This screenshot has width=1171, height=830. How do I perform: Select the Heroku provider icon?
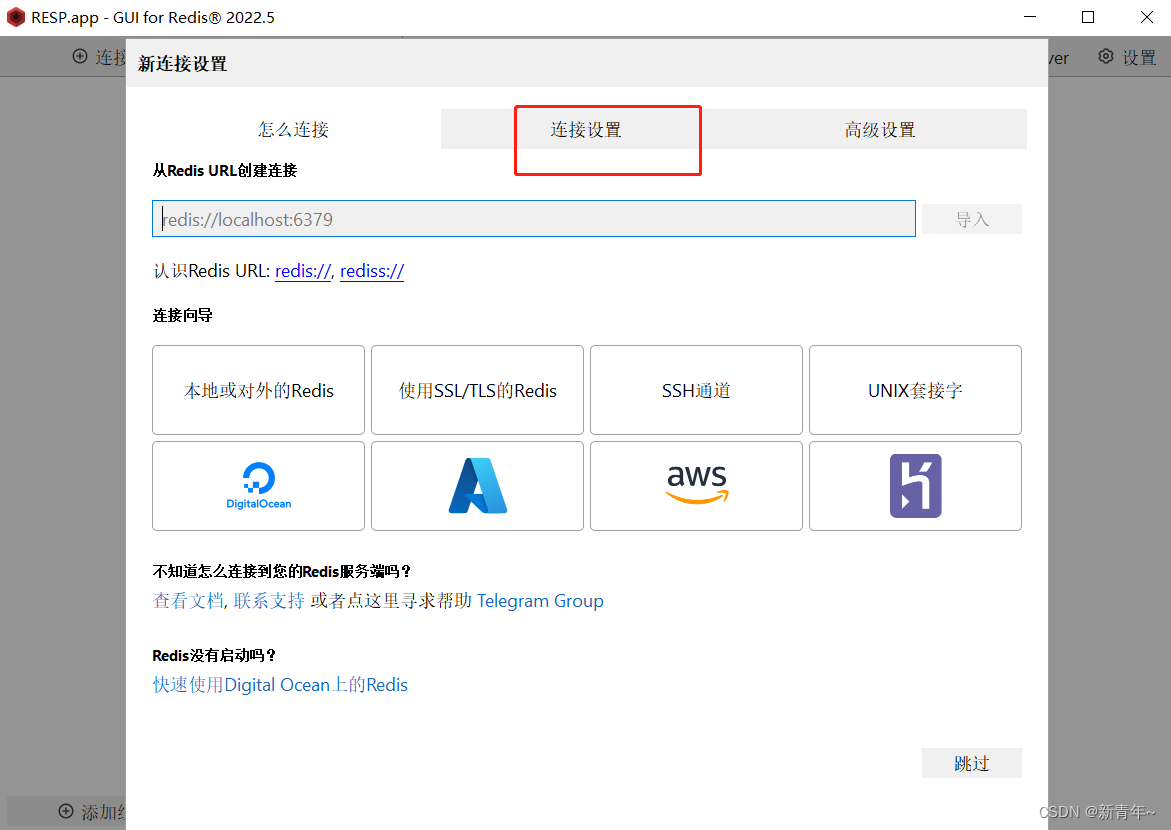tap(914, 486)
